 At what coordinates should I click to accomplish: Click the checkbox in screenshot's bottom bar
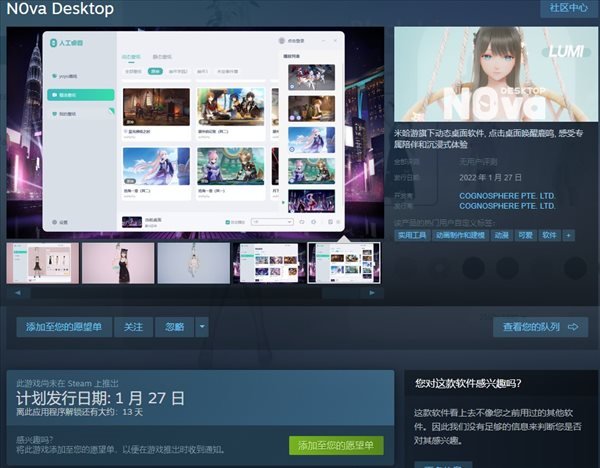(x=228, y=222)
